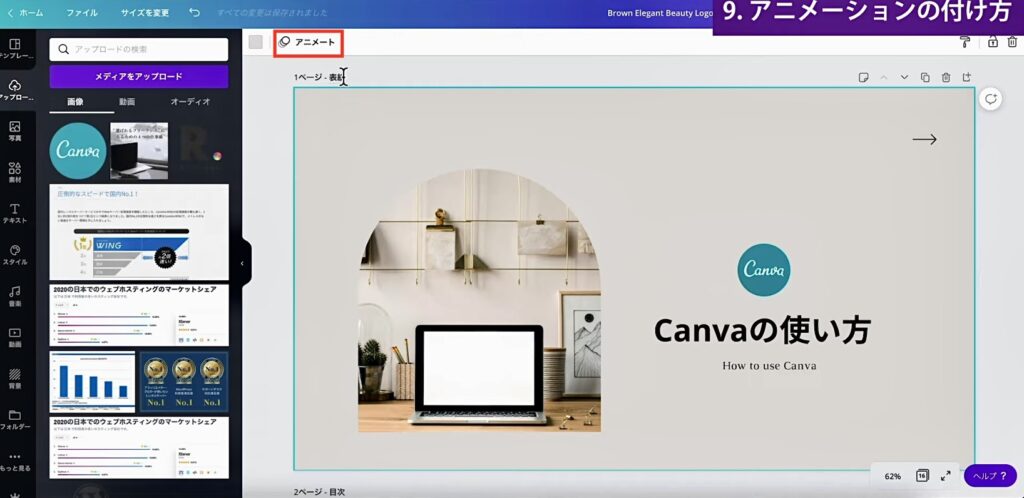Select the WING ranking image thumbnail

click(139, 232)
